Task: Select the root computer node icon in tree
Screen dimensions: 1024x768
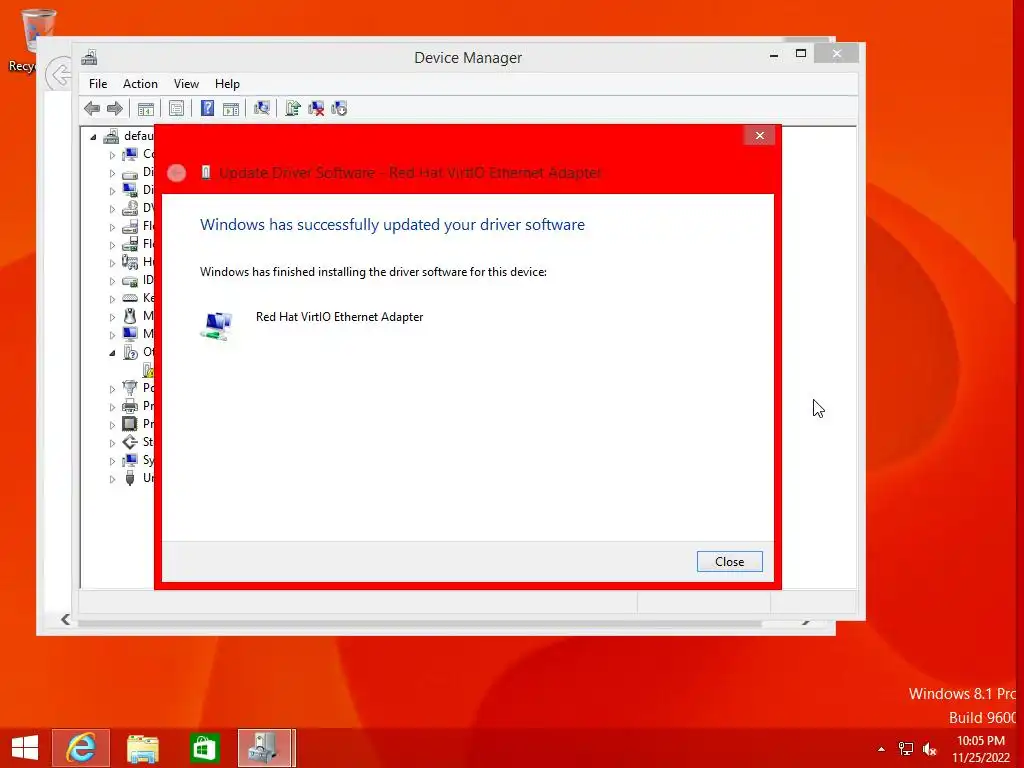Action: (111, 136)
